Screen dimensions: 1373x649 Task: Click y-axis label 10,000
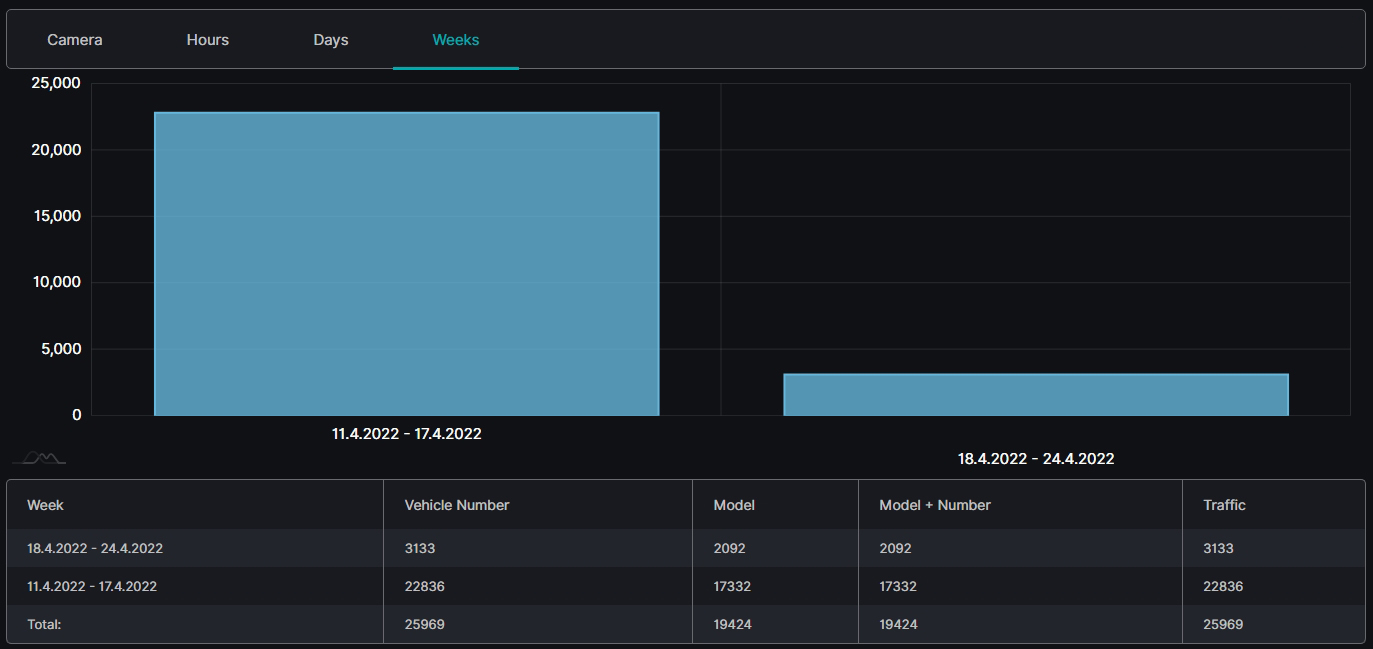tap(56, 282)
